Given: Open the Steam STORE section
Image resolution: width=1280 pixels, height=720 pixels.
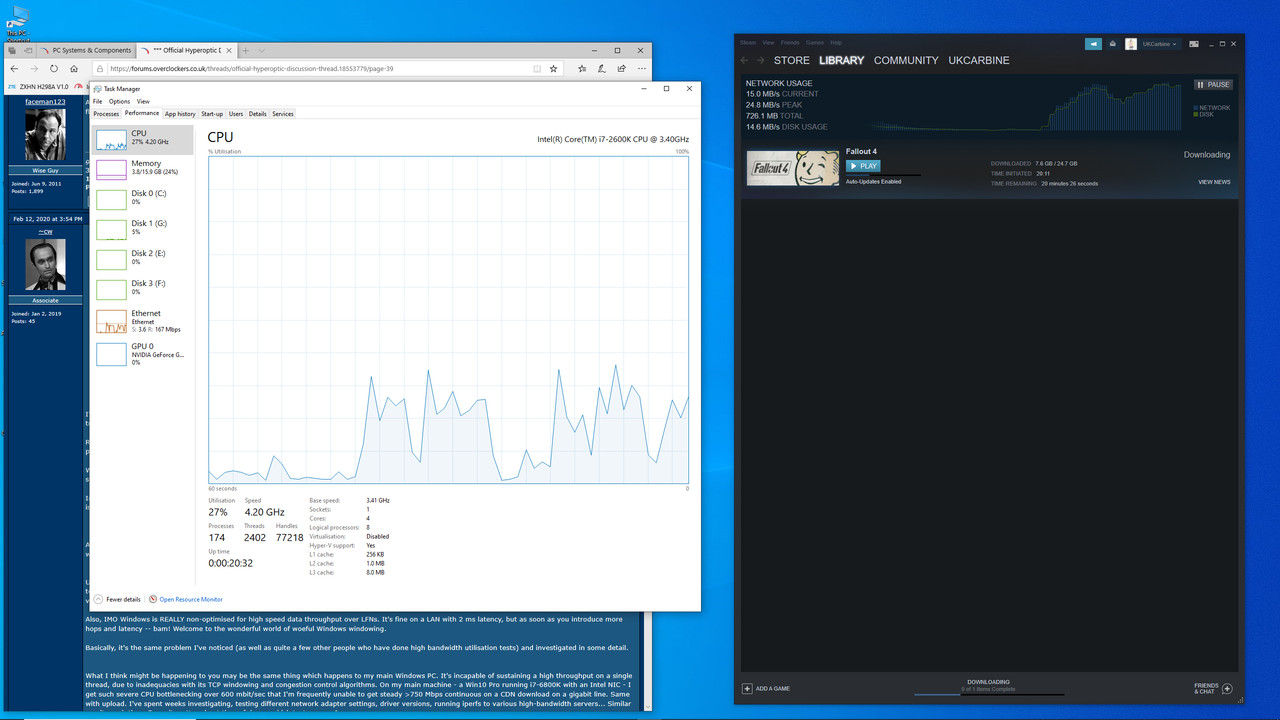Looking at the screenshot, I should tap(792, 61).
